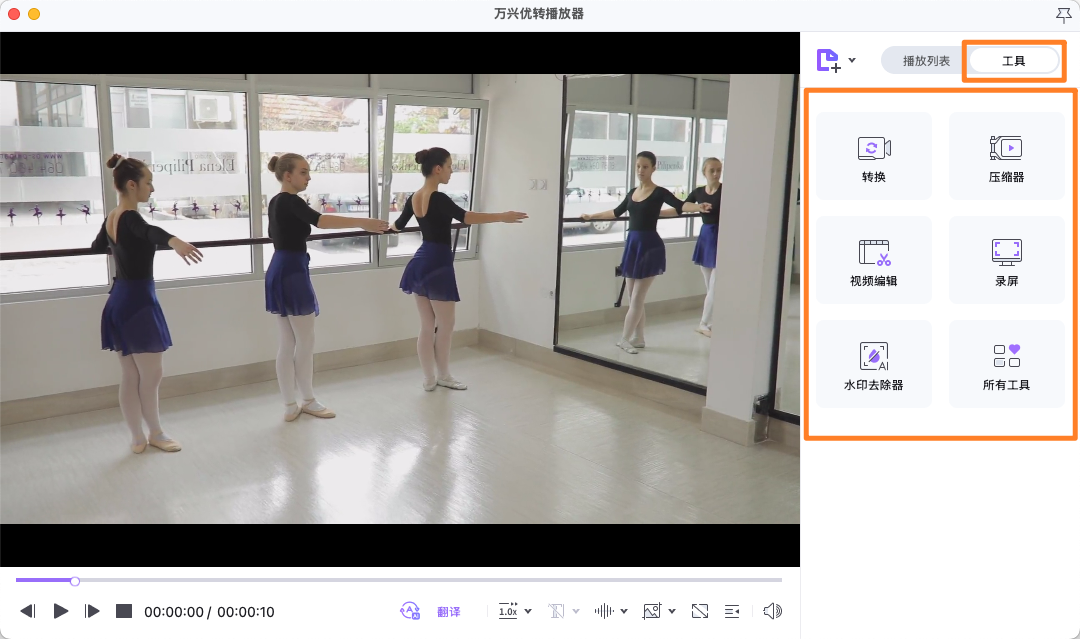This screenshot has height=639, width=1080.
Task: Pin the player window on top
Action: click(1062, 14)
